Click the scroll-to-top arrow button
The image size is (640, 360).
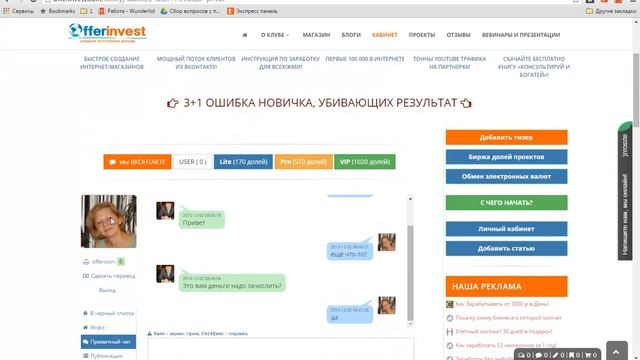point(617,351)
